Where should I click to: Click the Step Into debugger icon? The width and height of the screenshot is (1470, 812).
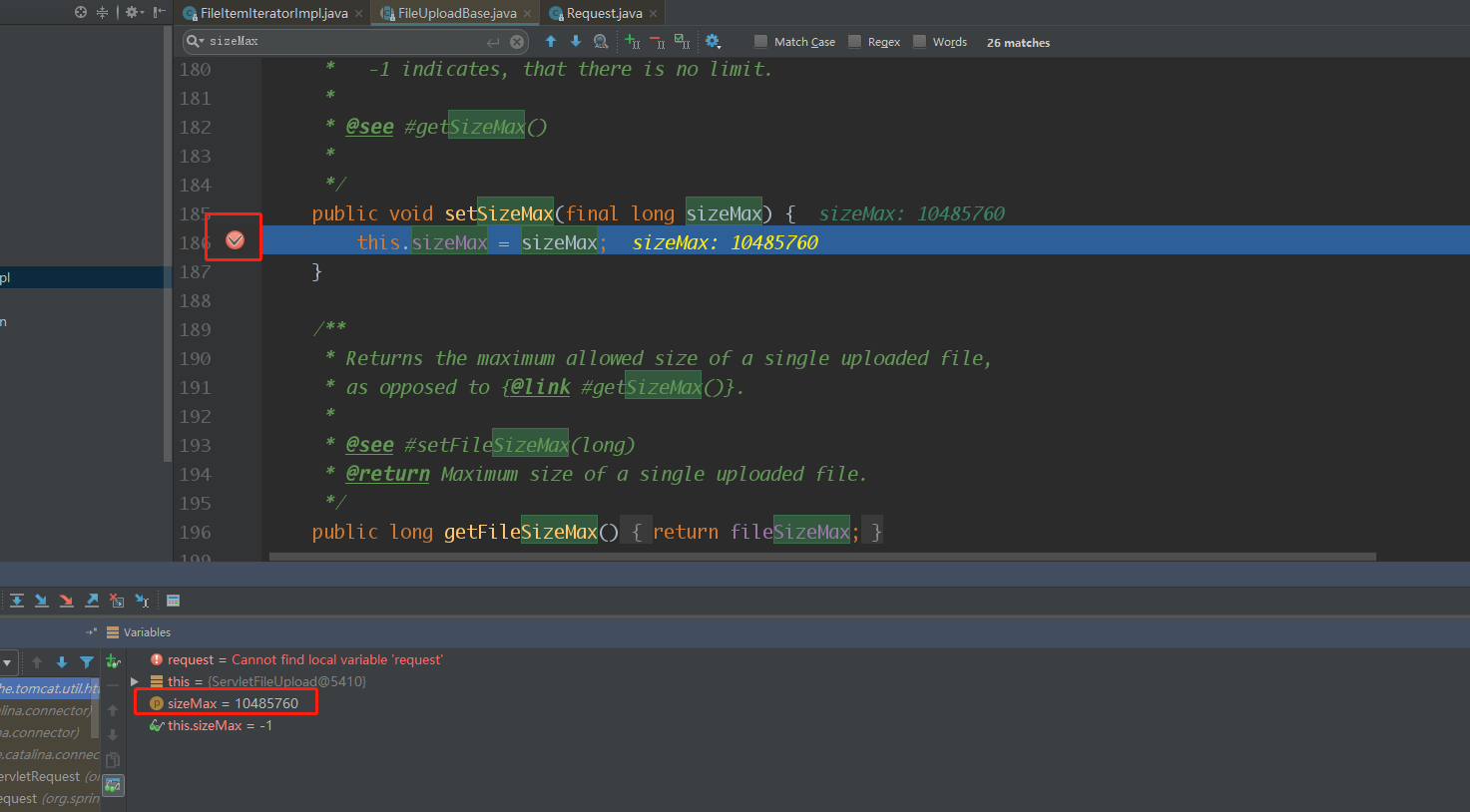click(41, 600)
